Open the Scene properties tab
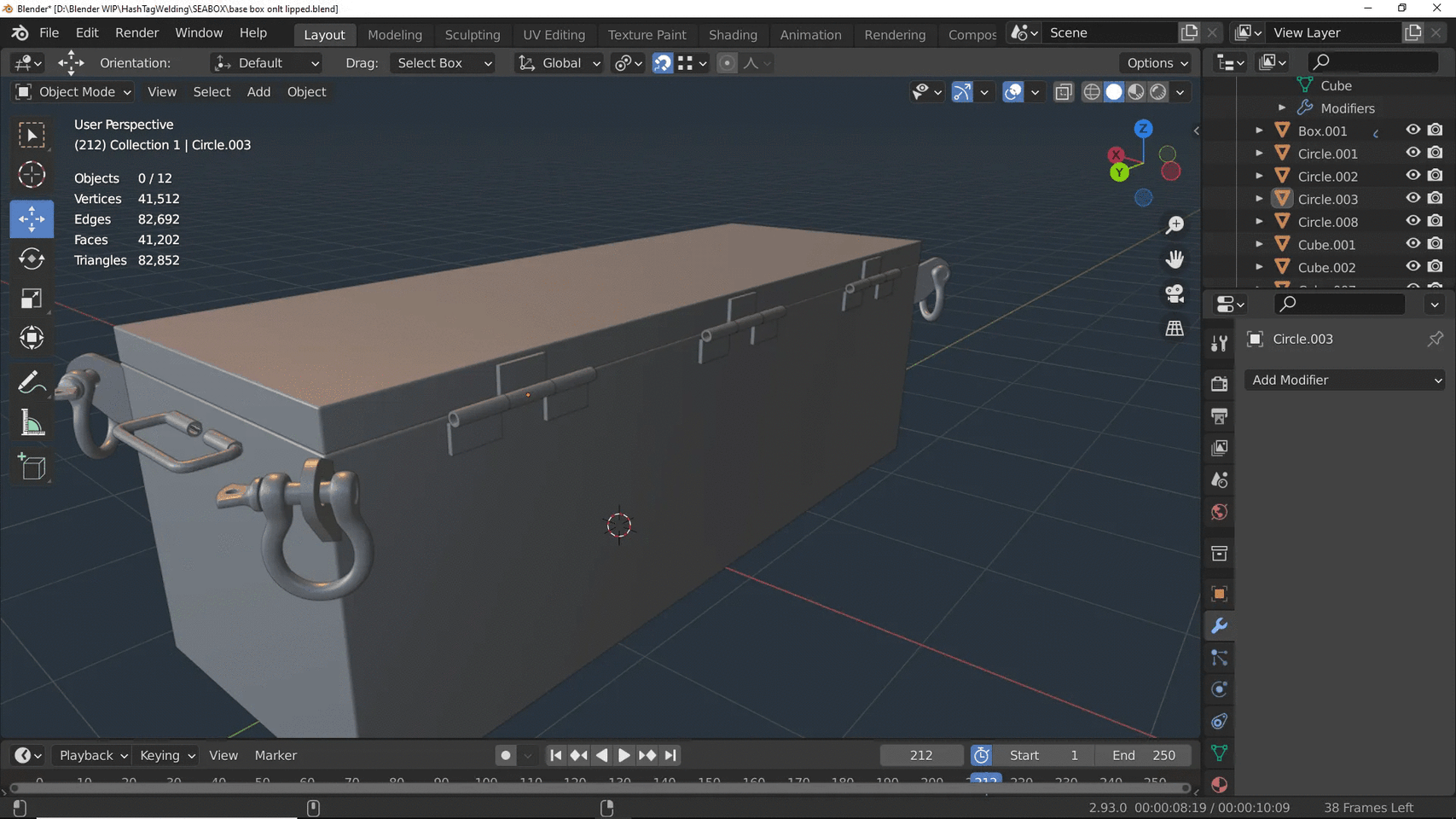This screenshot has height=819, width=1456. click(1219, 479)
